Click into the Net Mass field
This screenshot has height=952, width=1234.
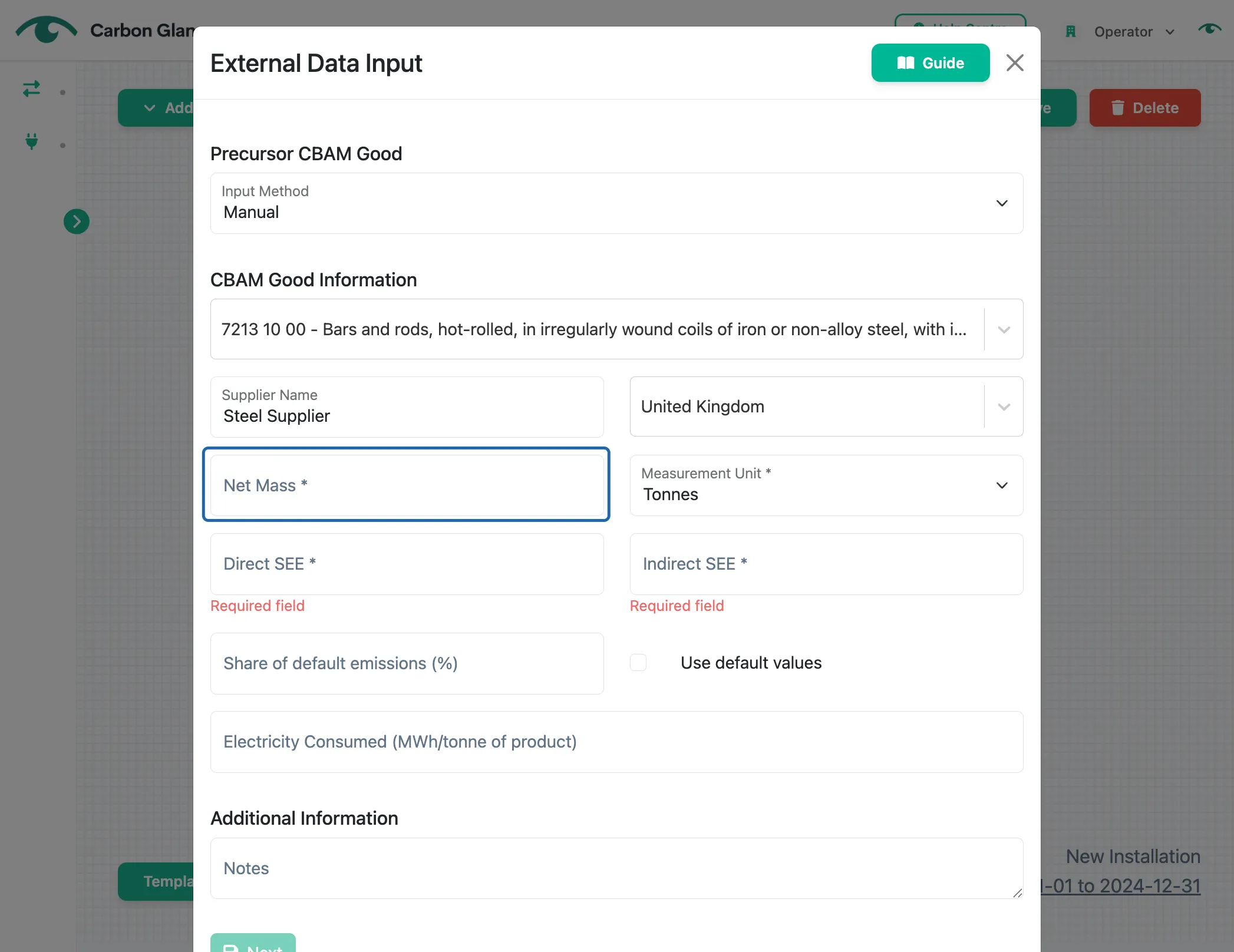click(x=407, y=485)
